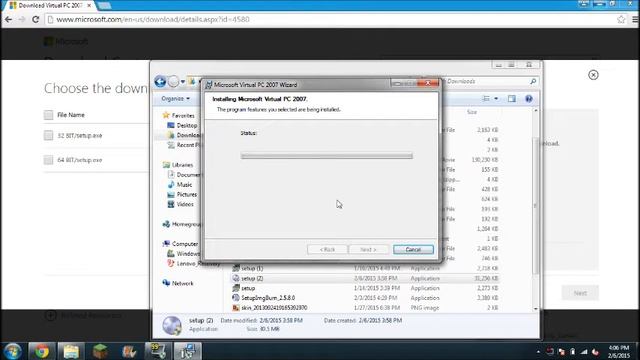Open the Explorer recent locations dropdown arrow
This screenshot has width=640, height=360.
coord(182,82)
